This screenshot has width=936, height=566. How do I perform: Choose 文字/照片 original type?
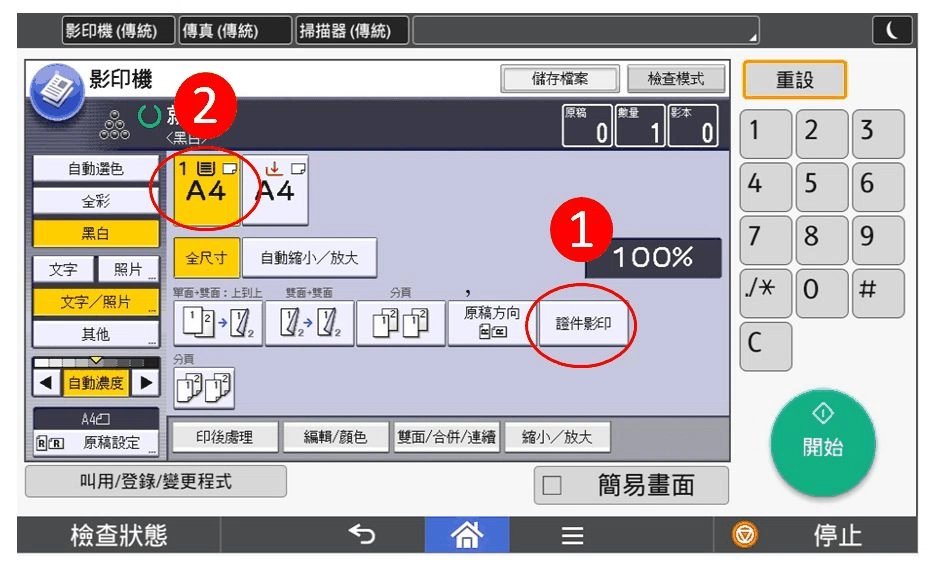point(96,302)
